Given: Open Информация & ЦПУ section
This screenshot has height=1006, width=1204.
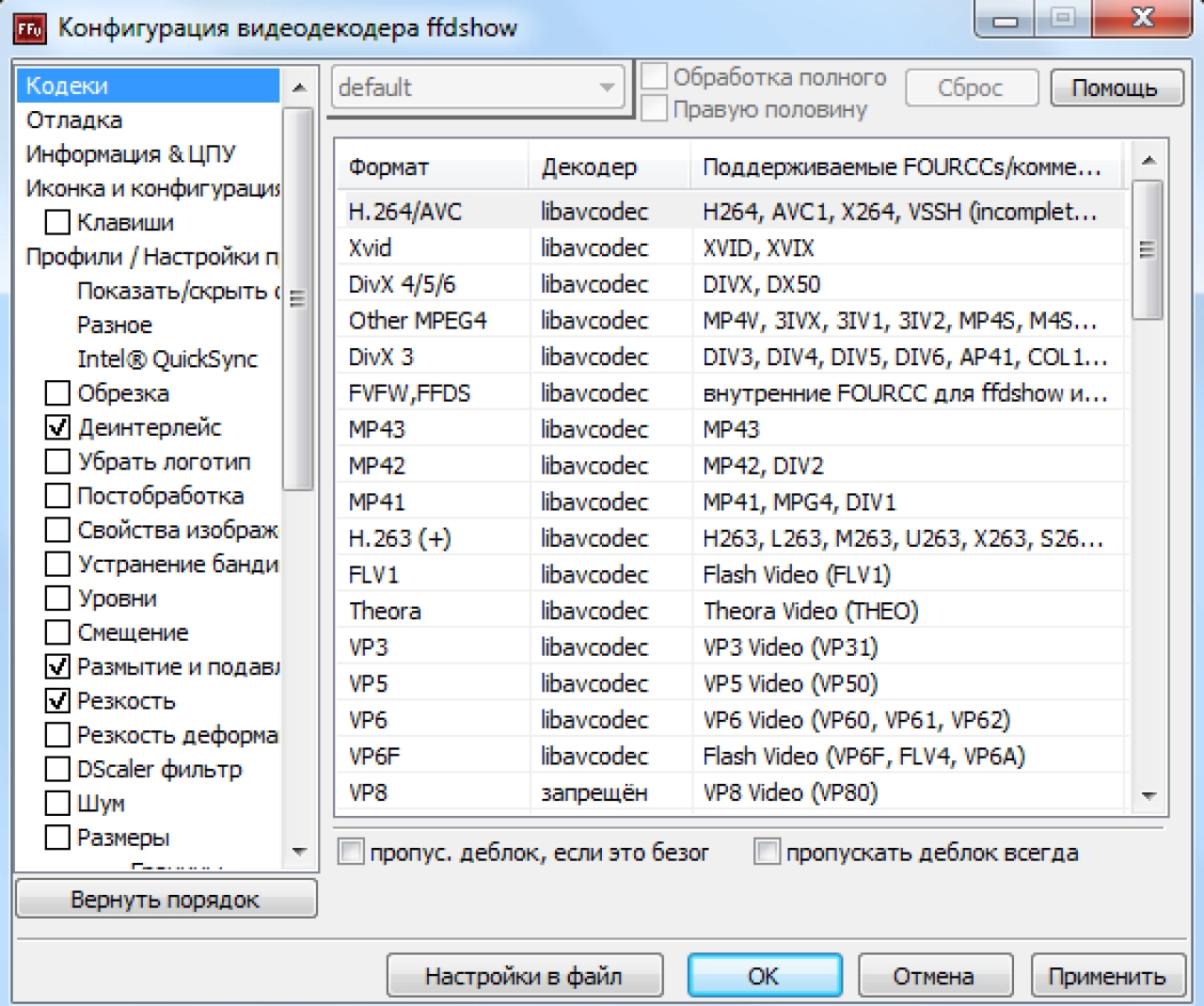Looking at the screenshot, I should (x=131, y=153).
